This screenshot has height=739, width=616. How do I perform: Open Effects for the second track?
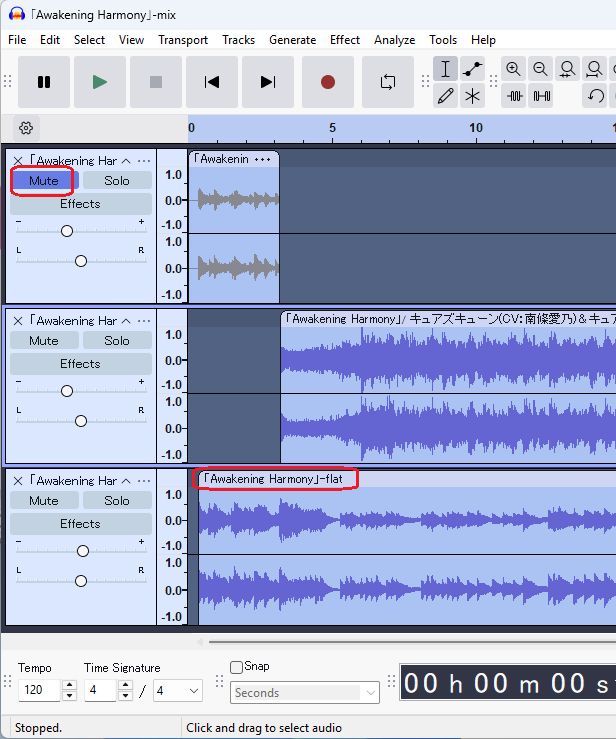coord(81,363)
